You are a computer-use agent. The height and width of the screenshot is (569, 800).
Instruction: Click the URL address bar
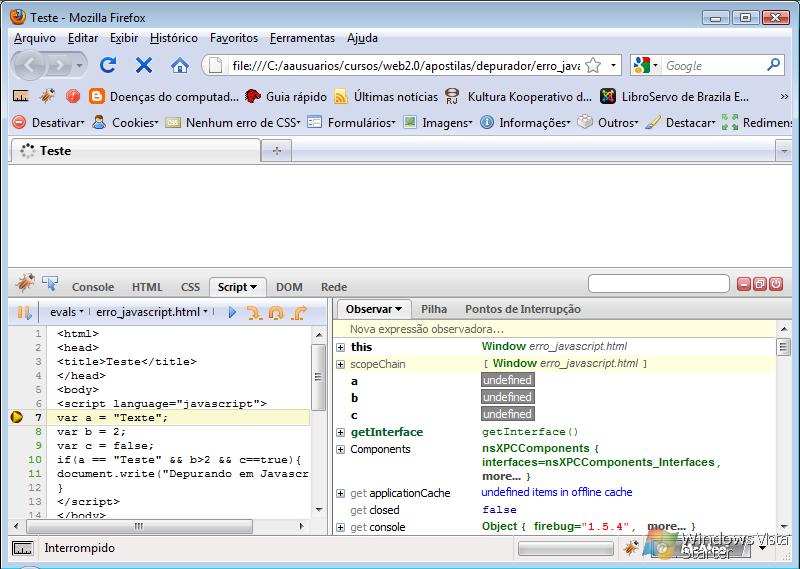[x=406, y=65]
